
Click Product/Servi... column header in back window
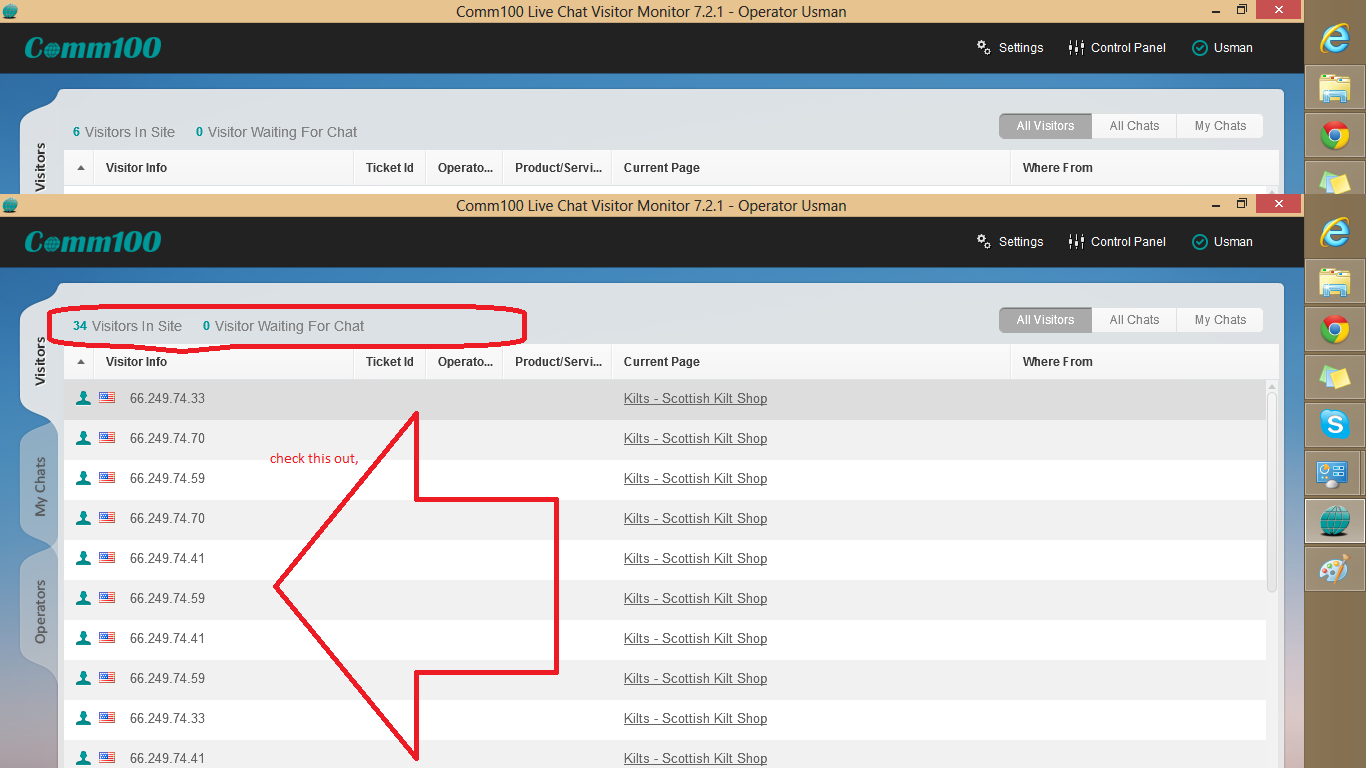pyautogui.click(x=558, y=168)
